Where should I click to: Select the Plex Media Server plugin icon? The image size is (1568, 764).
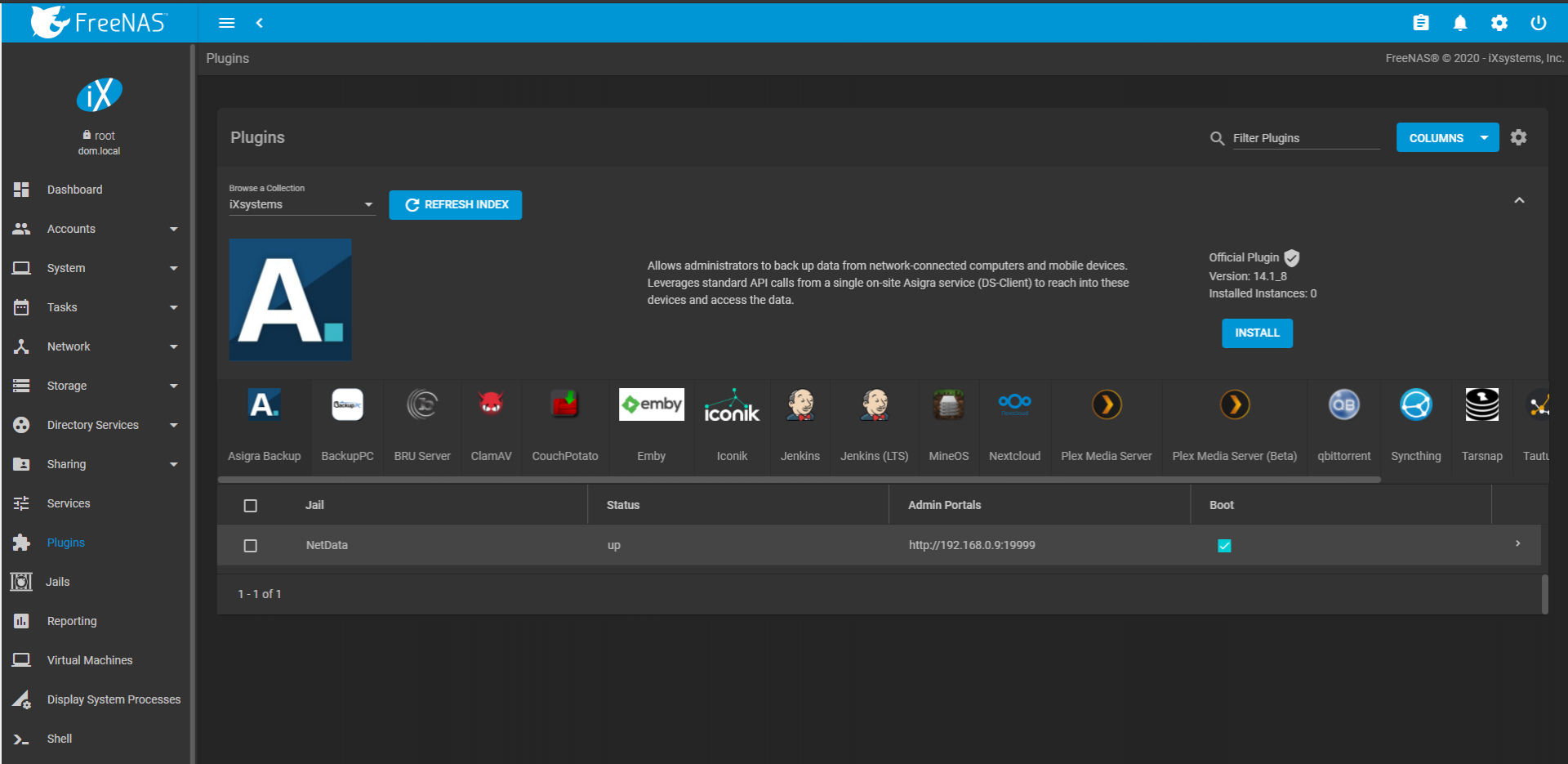(1107, 404)
